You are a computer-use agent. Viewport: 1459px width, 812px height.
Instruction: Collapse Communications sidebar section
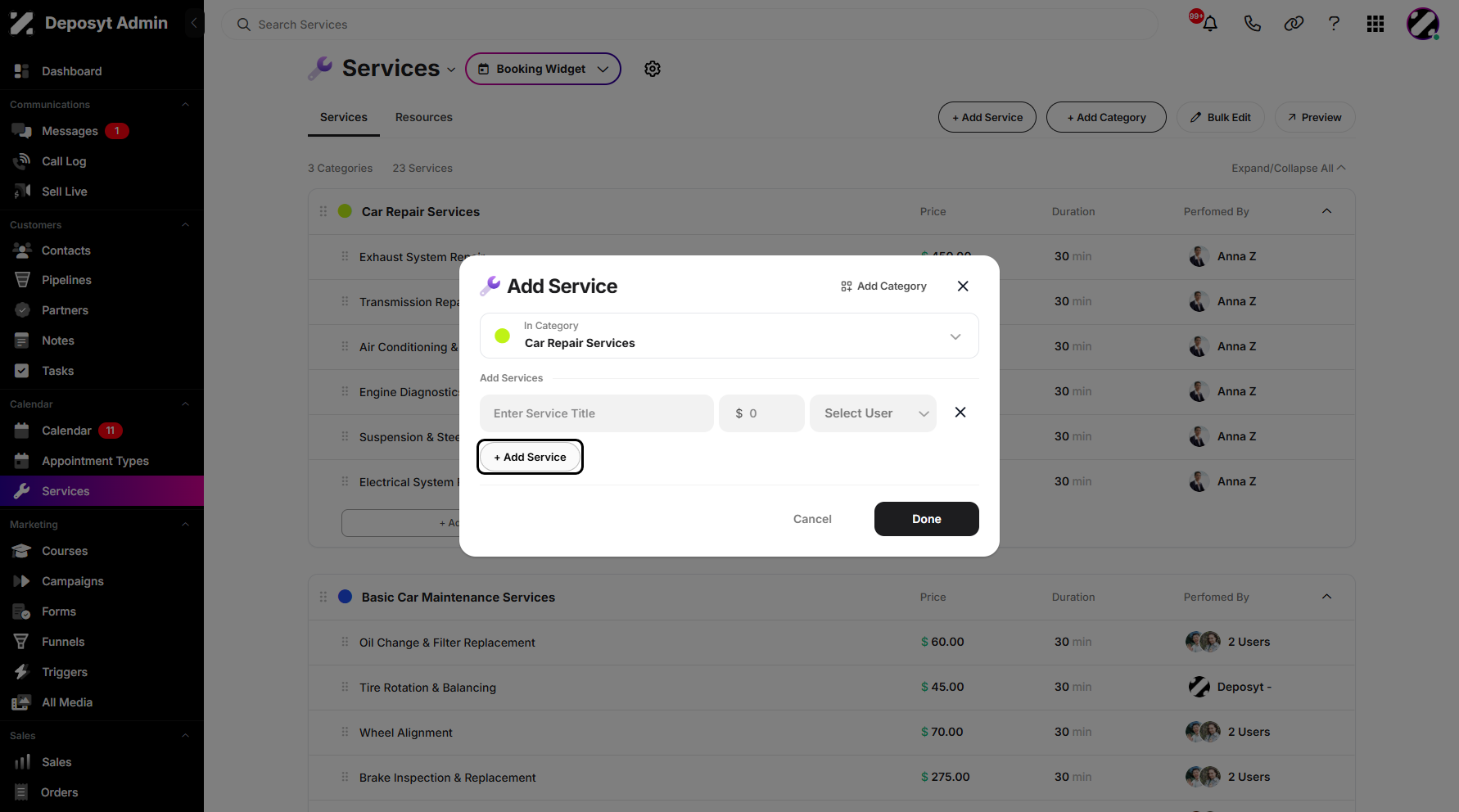[185, 105]
